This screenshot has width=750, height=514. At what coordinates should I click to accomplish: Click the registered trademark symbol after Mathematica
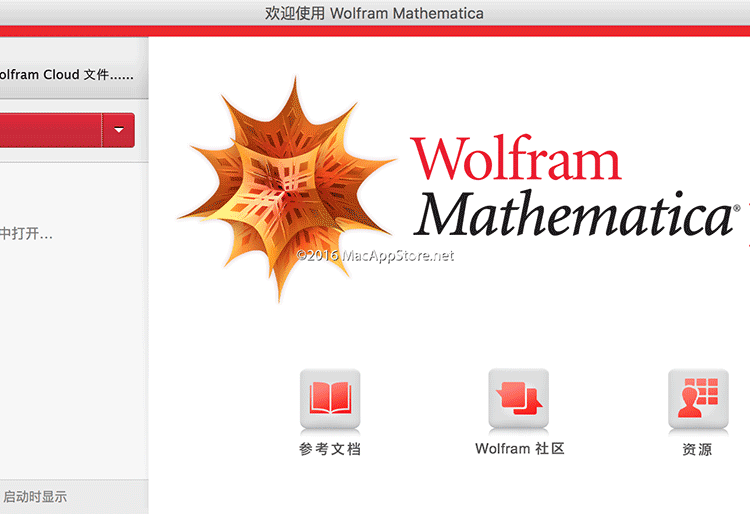coord(737,207)
